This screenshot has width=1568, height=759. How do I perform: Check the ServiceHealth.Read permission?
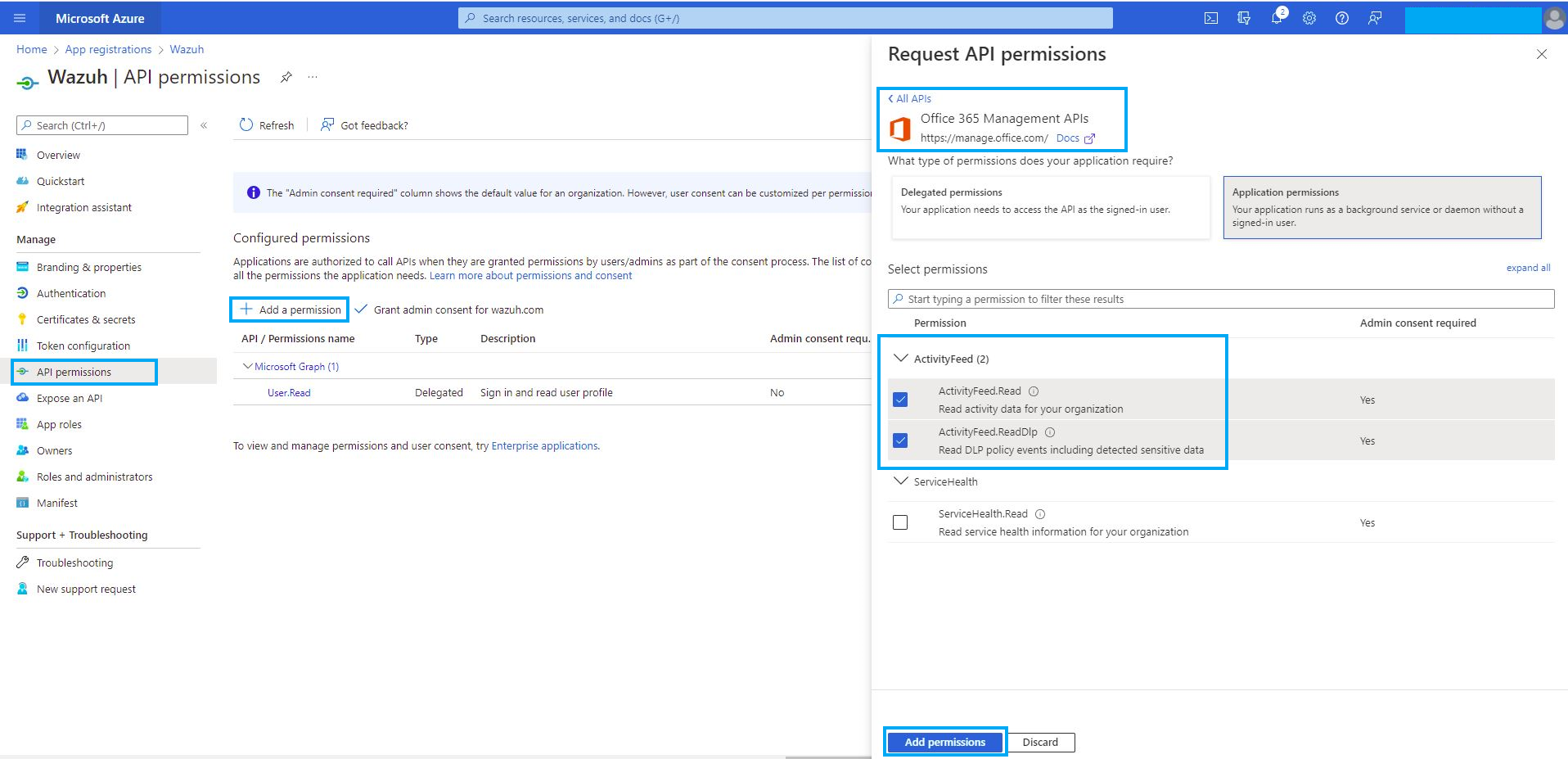[x=900, y=522]
